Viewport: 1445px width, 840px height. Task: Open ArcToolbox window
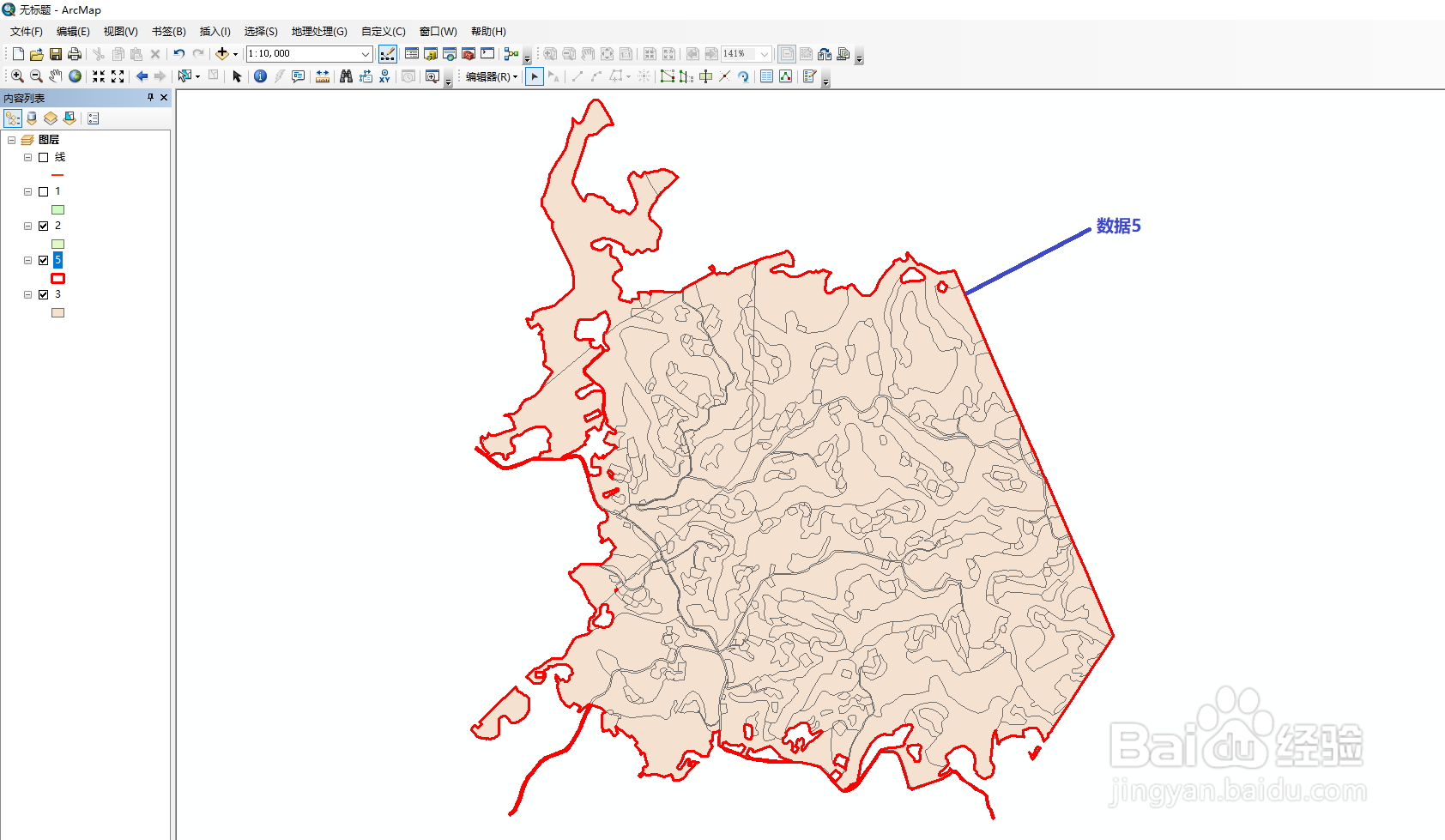pos(469,54)
